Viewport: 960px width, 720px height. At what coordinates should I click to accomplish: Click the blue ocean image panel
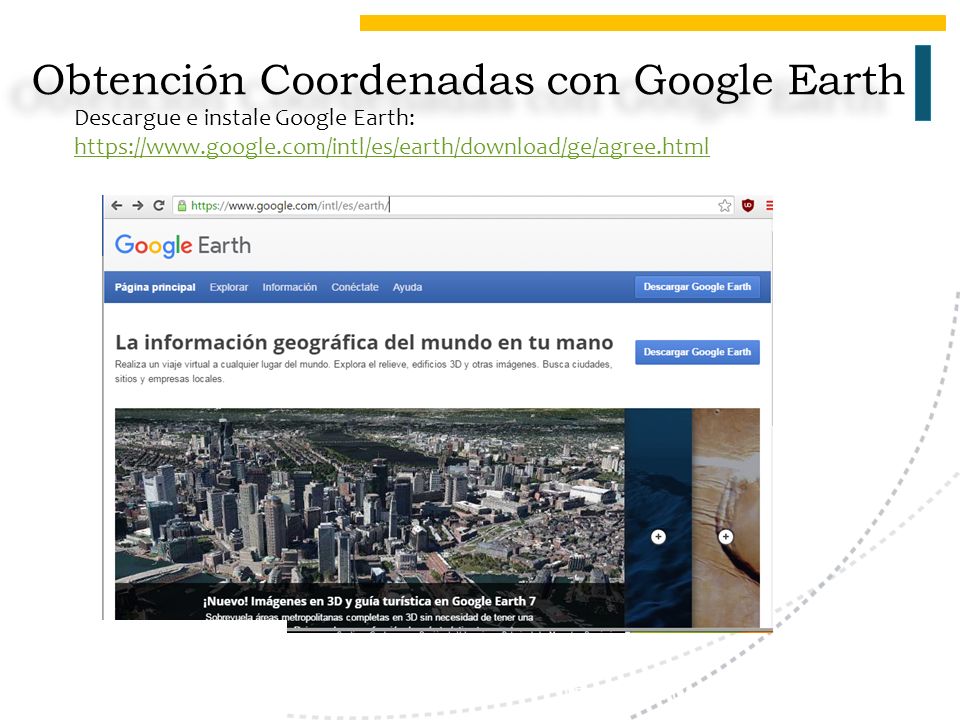[658, 517]
